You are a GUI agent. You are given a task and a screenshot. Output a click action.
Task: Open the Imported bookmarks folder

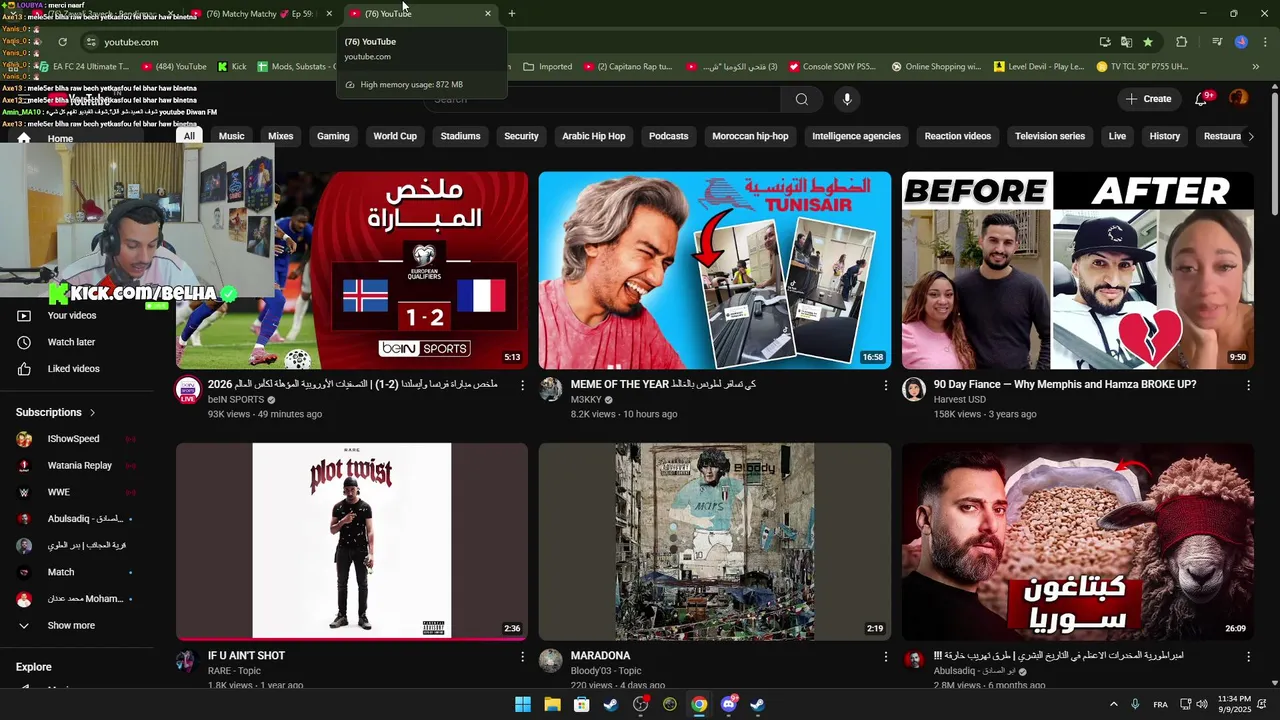point(548,67)
